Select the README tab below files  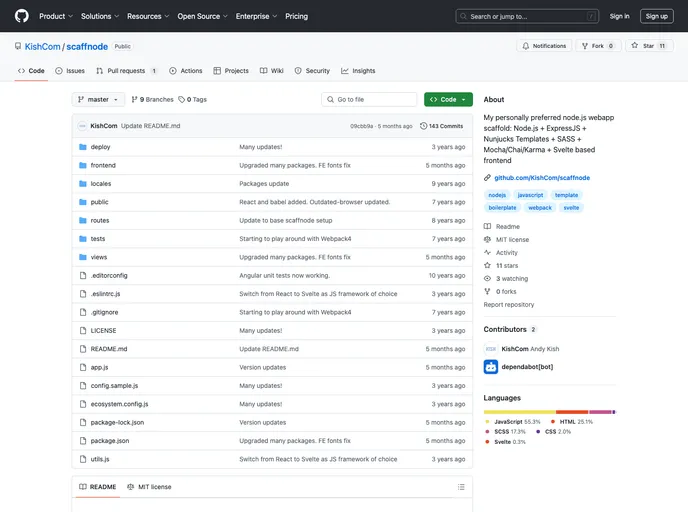coord(97,487)
